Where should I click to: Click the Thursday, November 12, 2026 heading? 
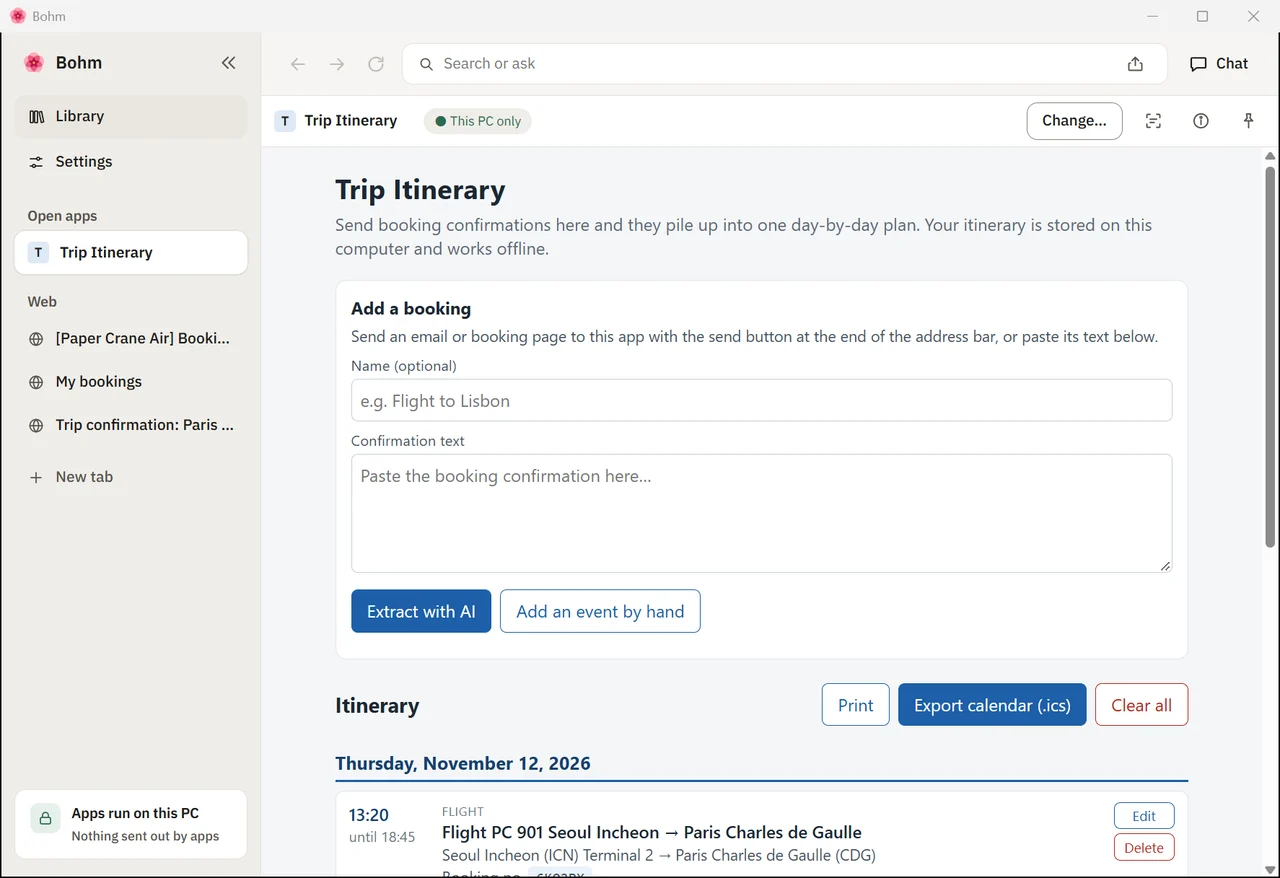pyautogui.click(x=463, y=763)
